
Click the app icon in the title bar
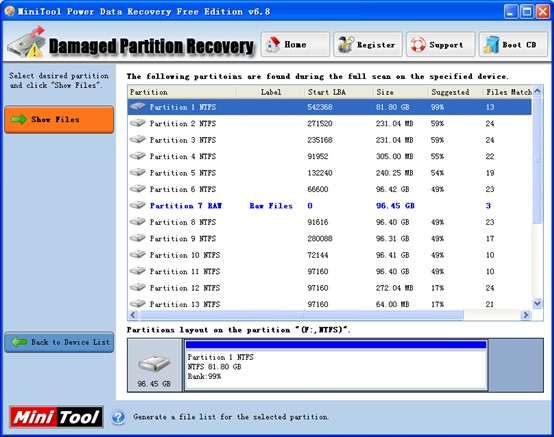[x=9, y=11]
